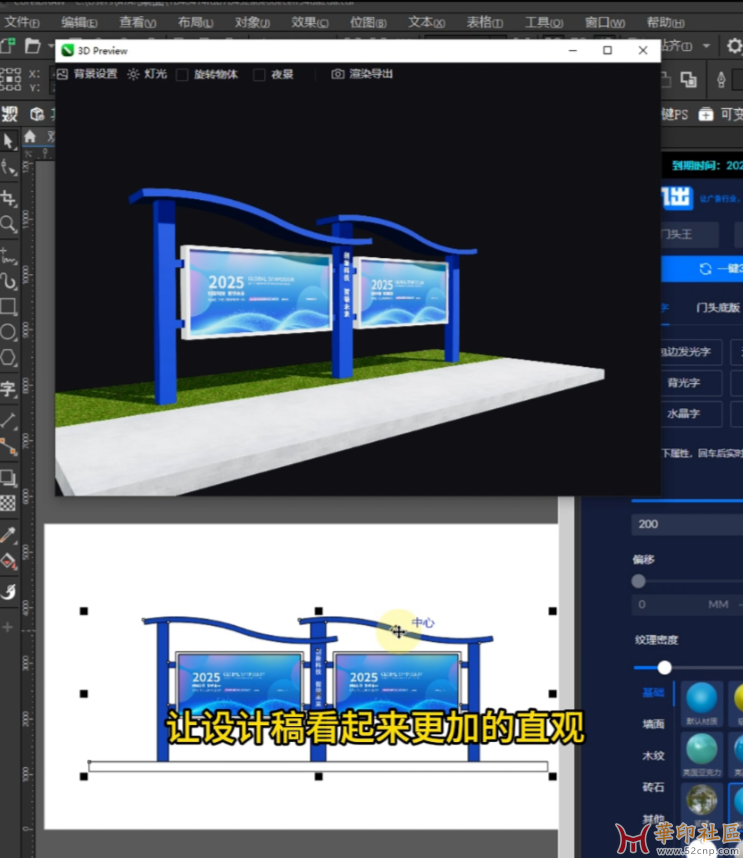Open the 工具 menu

click(x=544, y=22)
